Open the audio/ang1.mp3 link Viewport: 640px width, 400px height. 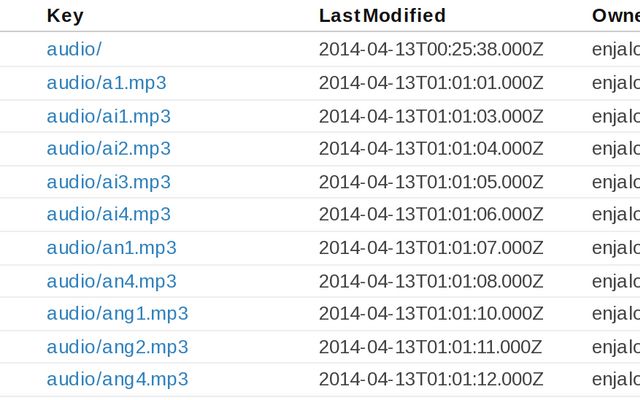117,314
